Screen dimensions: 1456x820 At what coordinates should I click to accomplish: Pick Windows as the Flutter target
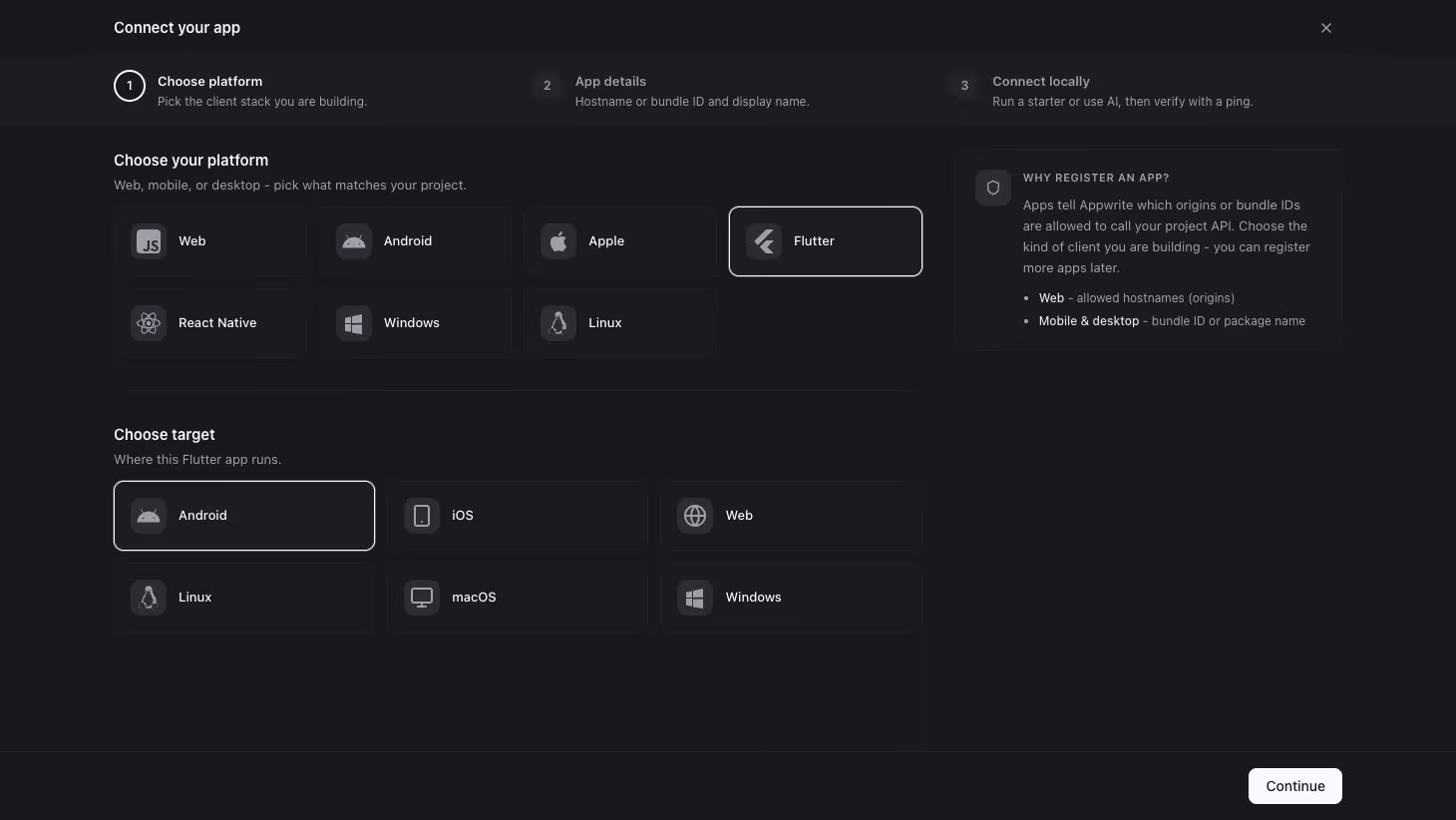tap(791, 598)
